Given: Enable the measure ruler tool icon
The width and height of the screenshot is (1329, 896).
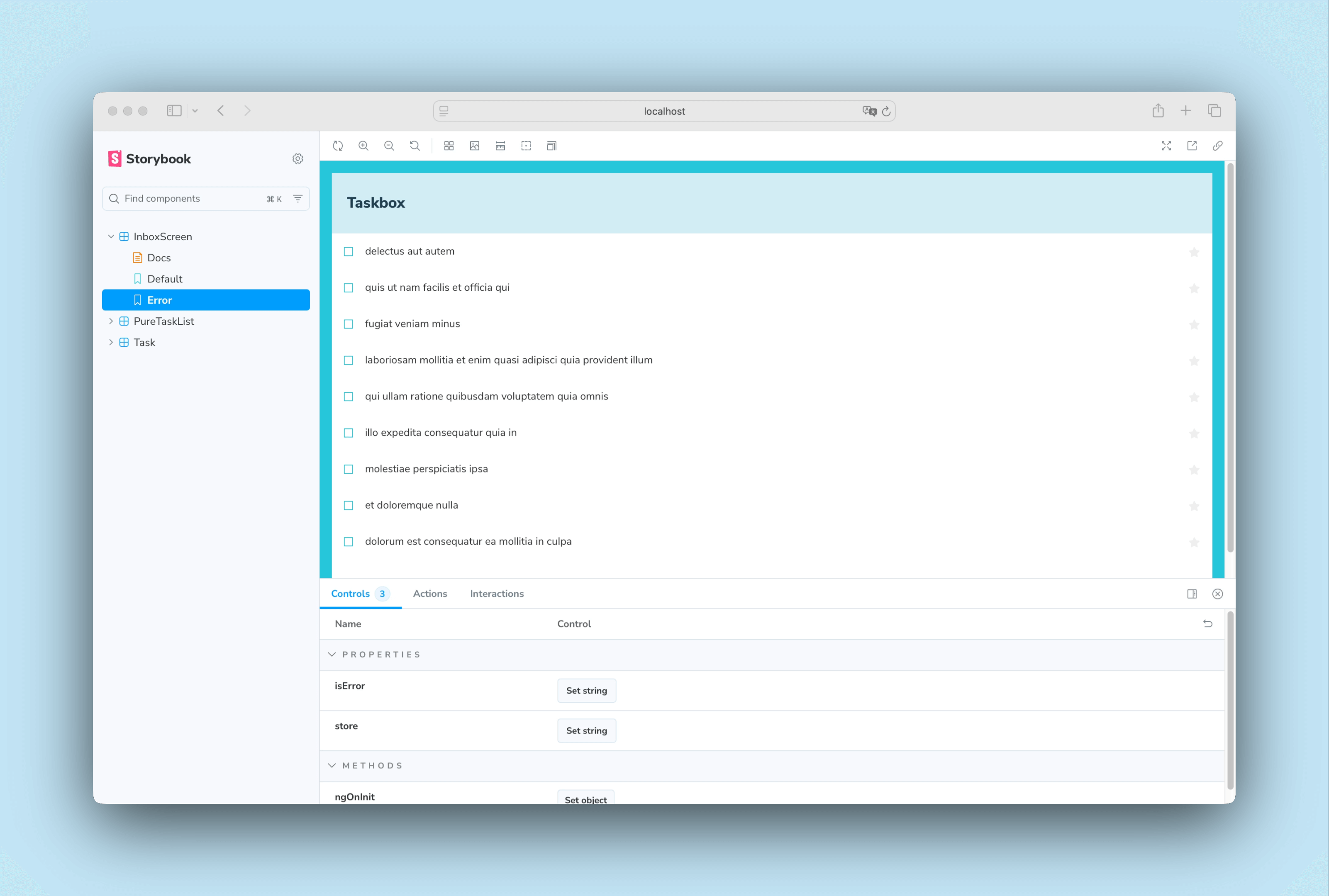Looking at the screenshot, I should 500,146.
